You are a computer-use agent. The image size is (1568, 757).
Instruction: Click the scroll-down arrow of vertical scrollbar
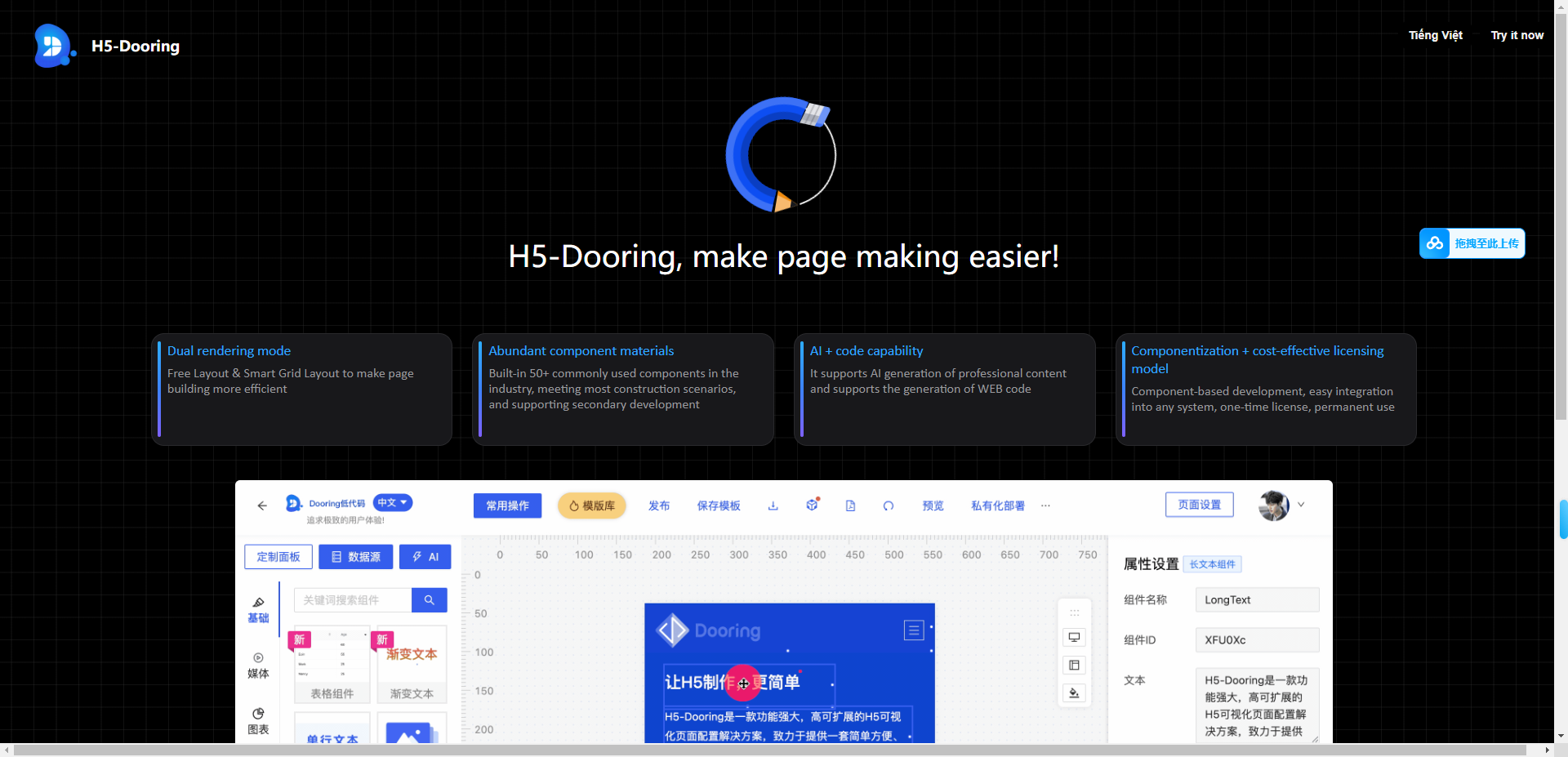pyautogui.click(x=1561, y=736)
